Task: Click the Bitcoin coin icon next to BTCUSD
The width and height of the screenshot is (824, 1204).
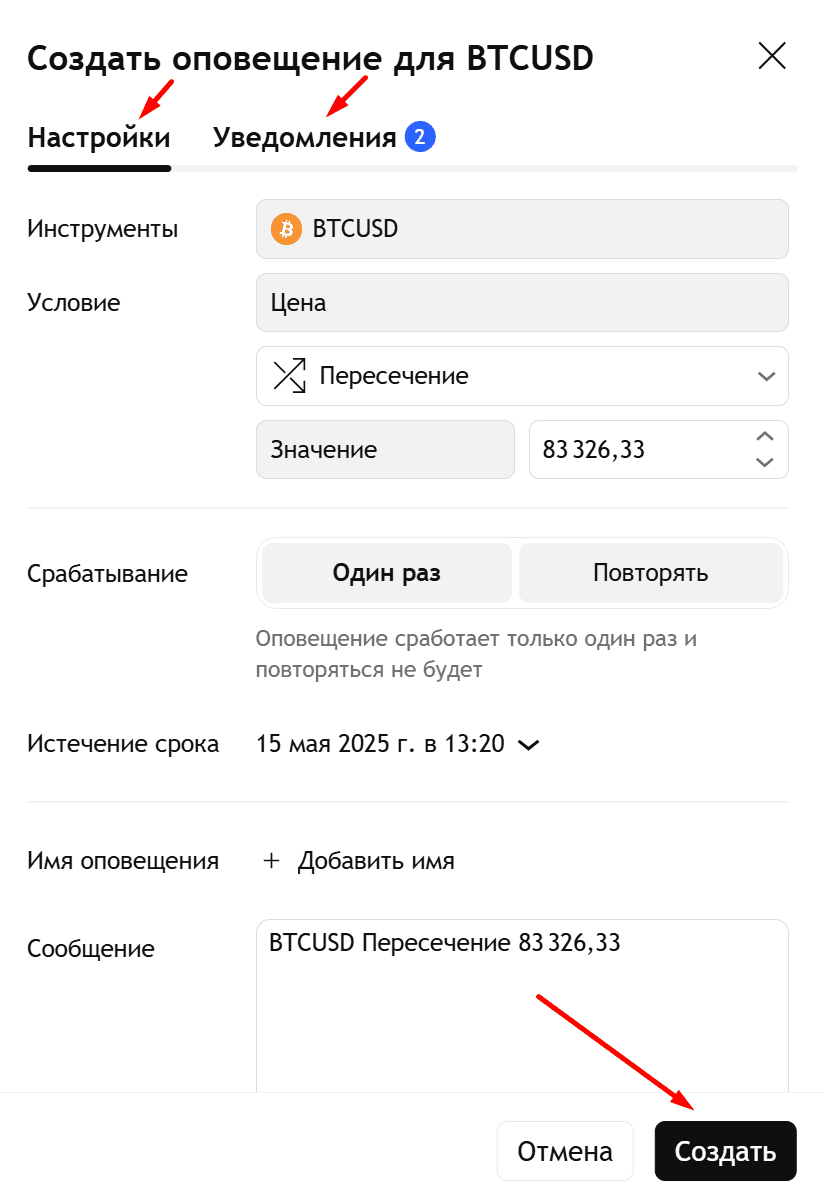Action: [x=287, y=229]
